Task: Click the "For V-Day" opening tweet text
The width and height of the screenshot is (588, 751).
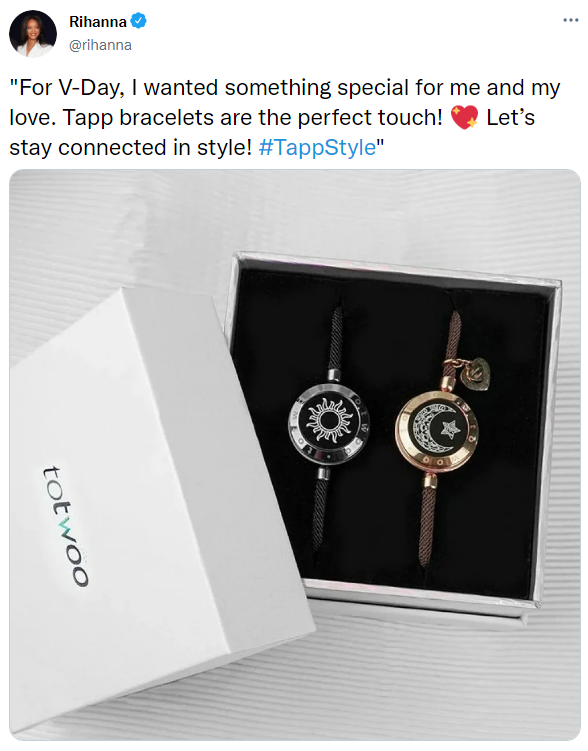Action: click(x=66, y=88)
